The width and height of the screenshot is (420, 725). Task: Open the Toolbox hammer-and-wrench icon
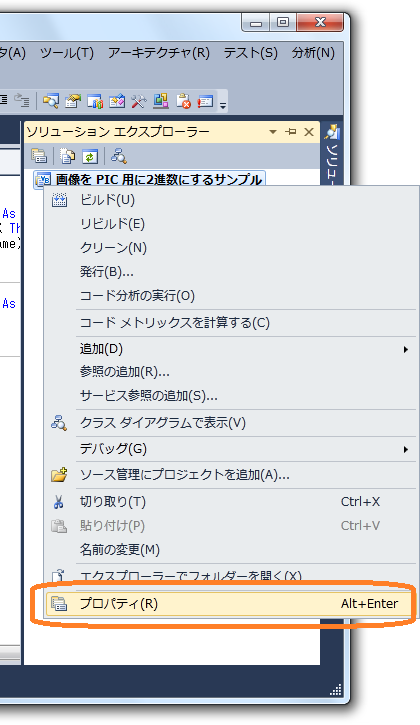click(x=138, y=101)
